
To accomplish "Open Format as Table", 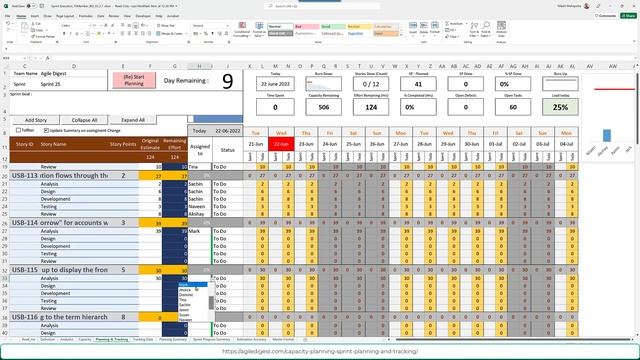I will click(x=259, y=29).
